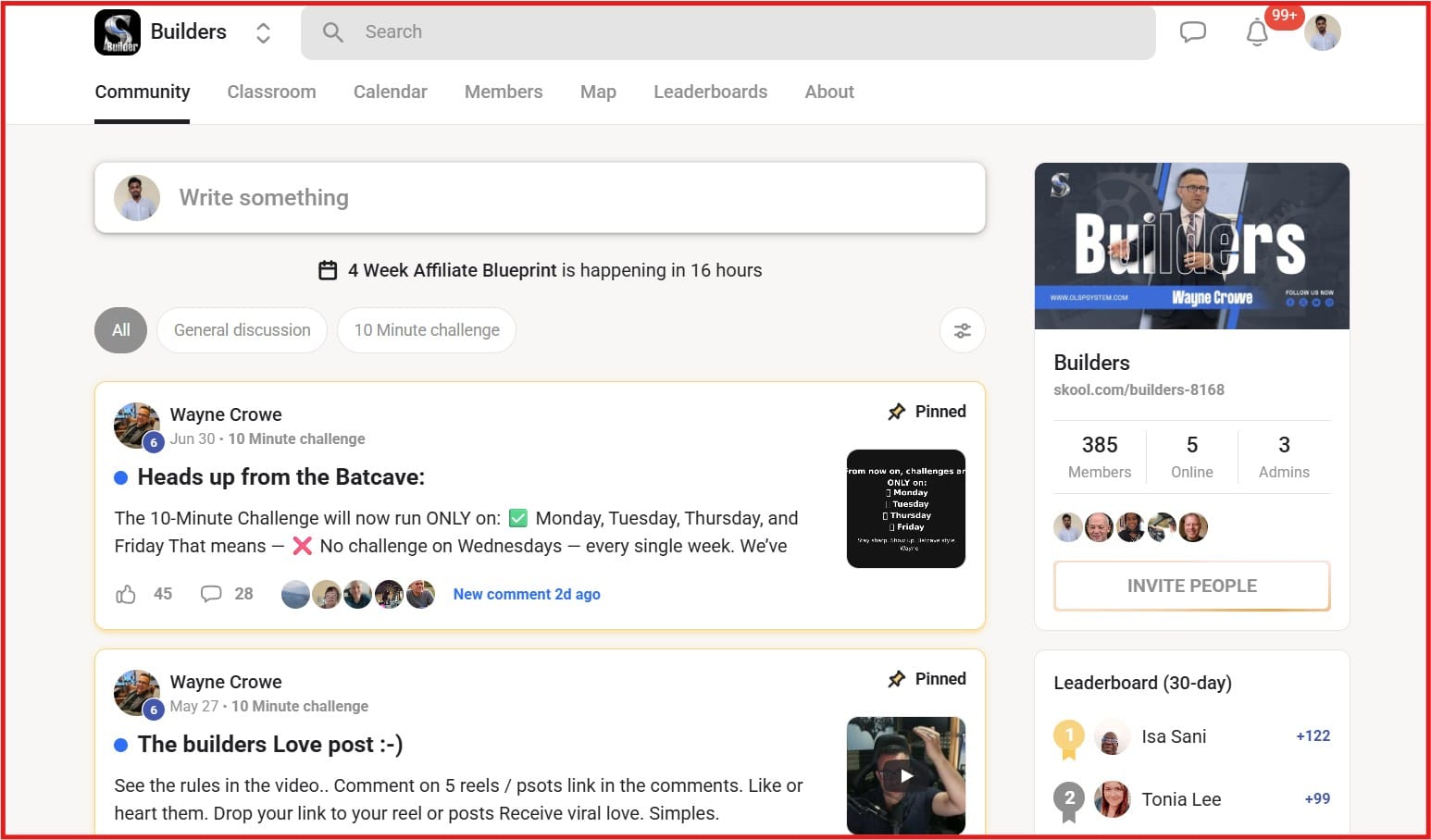This screenshot has width=1431, height=840.
Task: Click the +99 points for Tonia Lee
Action: pos(1317,799)
